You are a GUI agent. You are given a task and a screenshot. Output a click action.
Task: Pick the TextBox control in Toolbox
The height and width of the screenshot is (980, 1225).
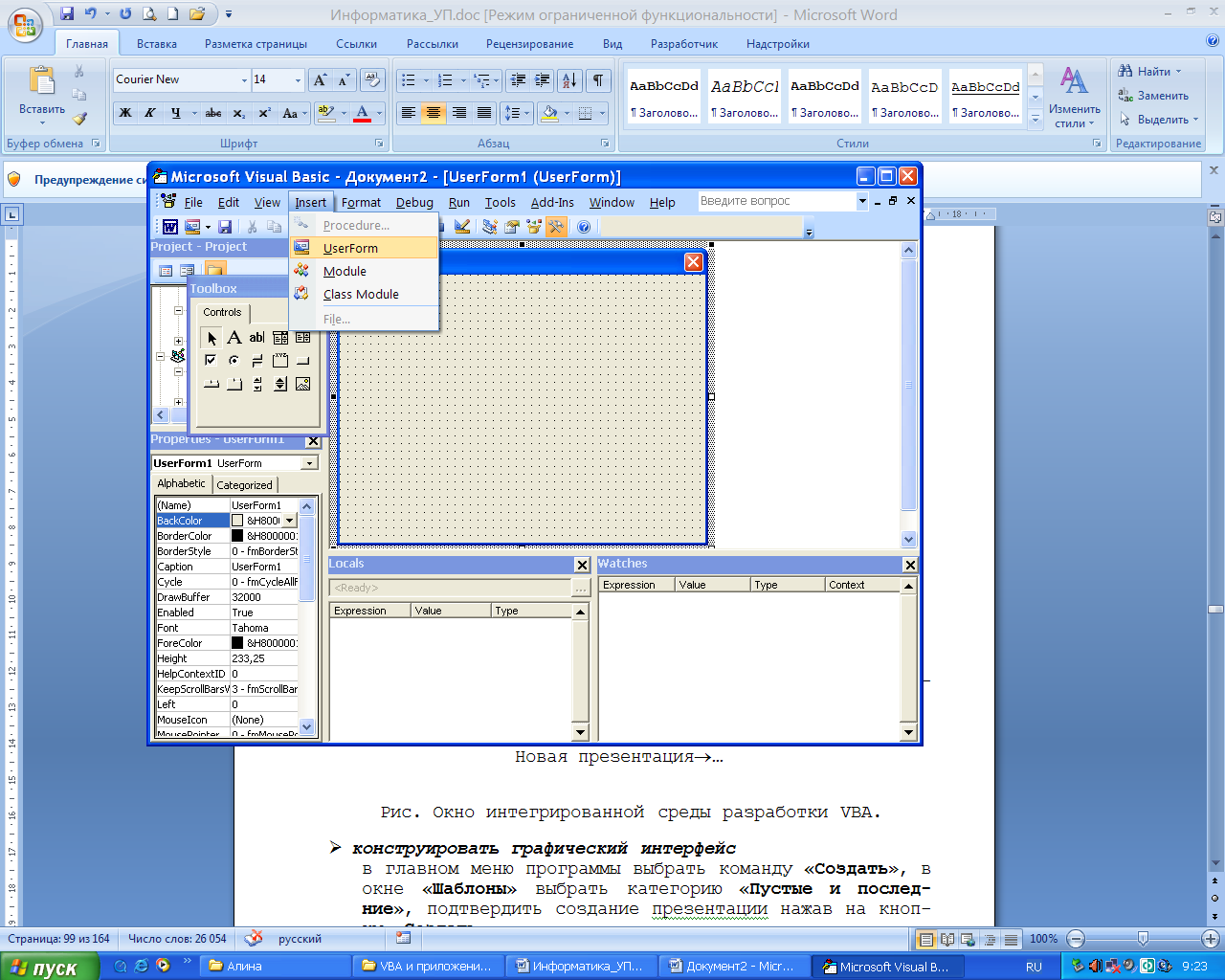pyautogui.click(x=256, y=338)
